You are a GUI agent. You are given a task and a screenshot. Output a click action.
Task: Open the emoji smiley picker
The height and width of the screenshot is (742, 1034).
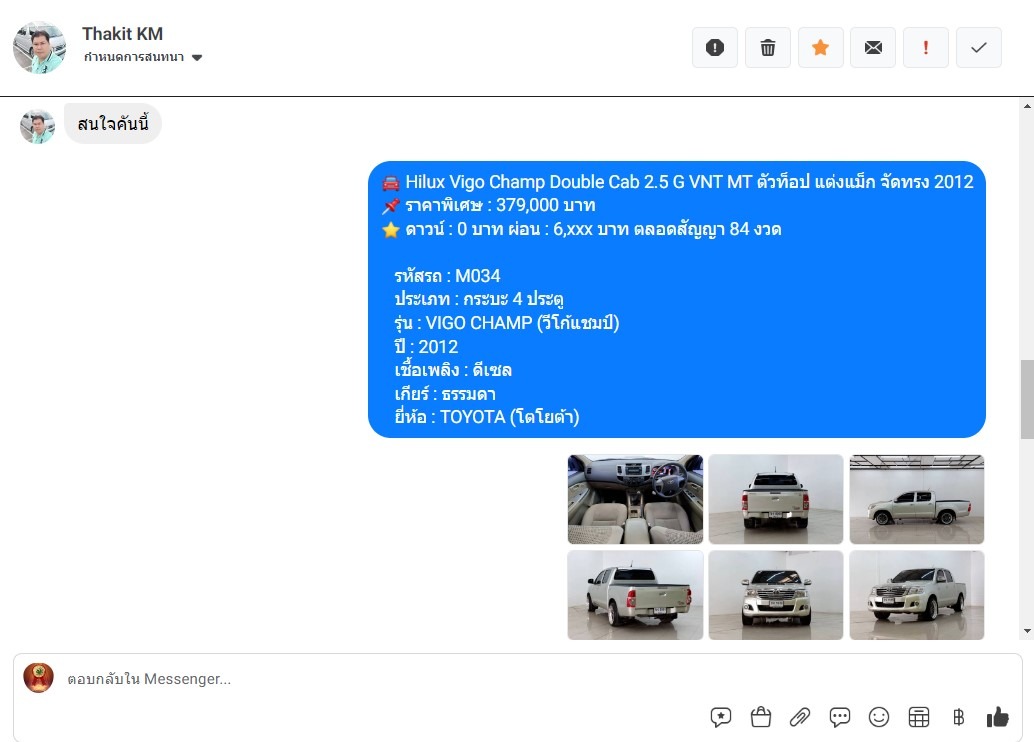[x=879, y=717]
